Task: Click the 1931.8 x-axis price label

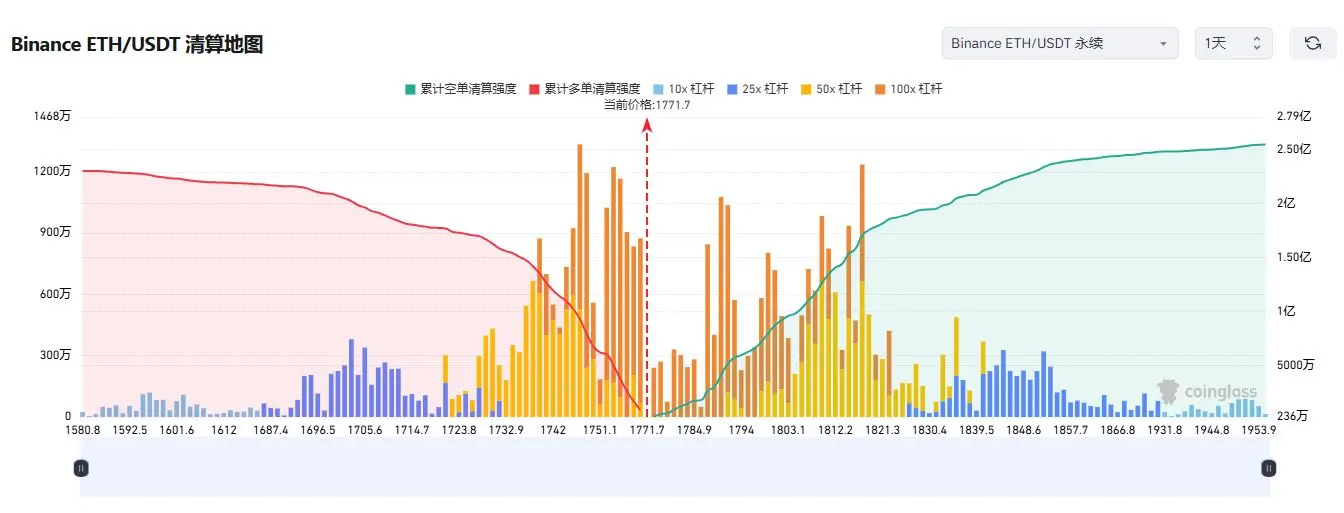Action: (1165, 430)
